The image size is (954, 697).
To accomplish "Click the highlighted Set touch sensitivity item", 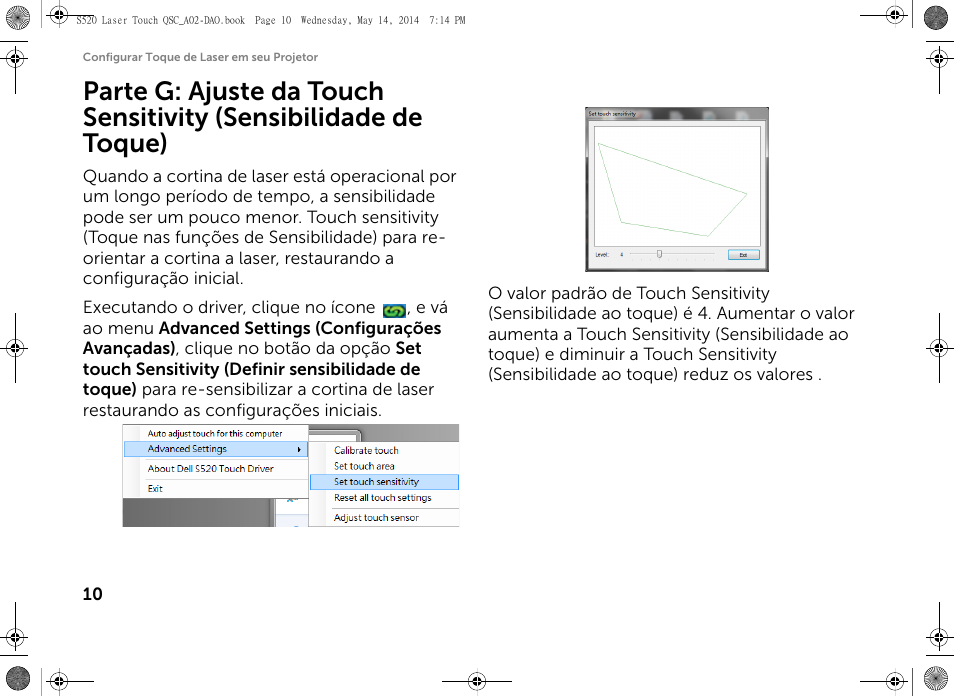I will tap(377, 482).
